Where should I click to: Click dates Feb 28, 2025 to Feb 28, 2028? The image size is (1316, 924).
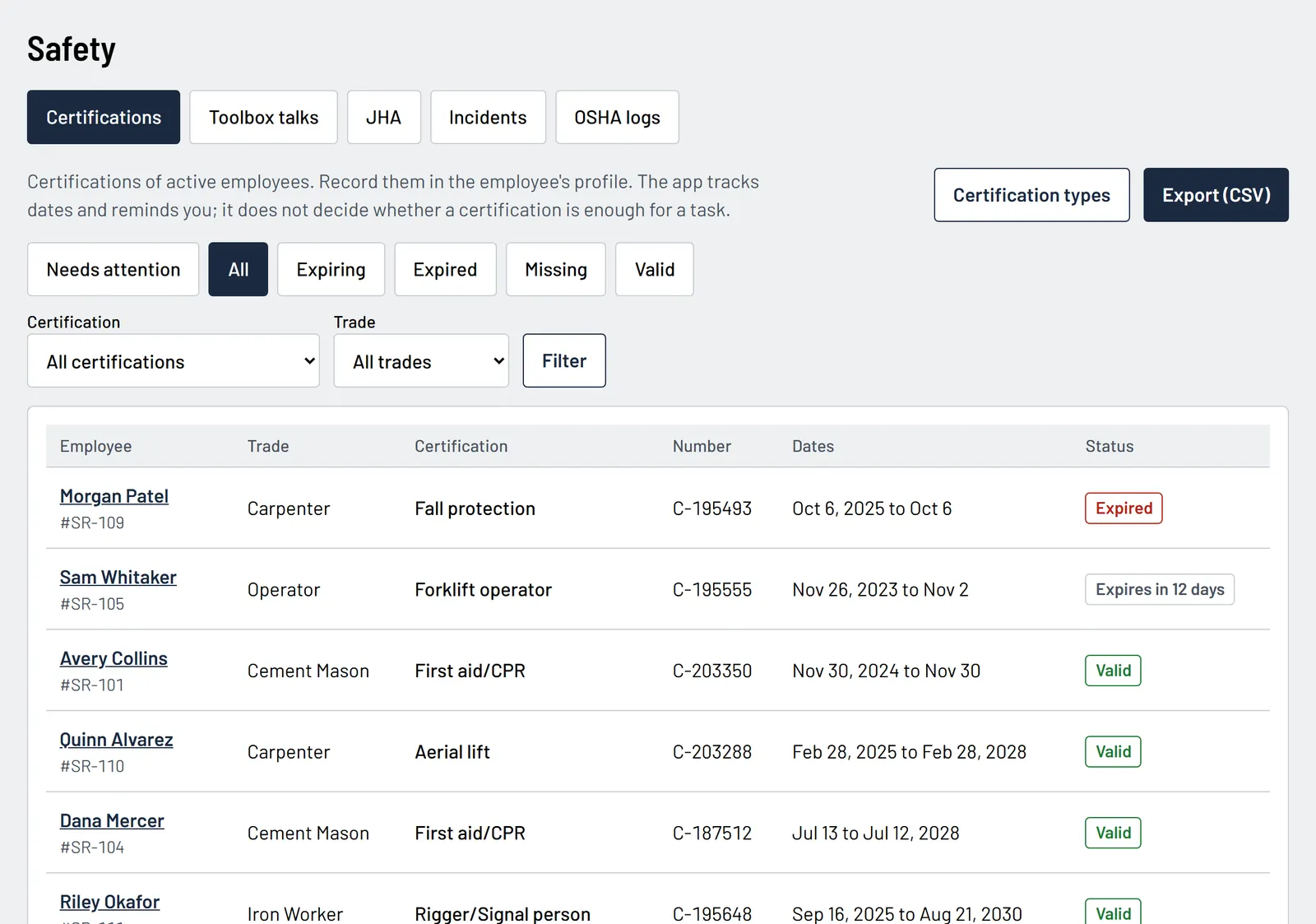[909, 752]
